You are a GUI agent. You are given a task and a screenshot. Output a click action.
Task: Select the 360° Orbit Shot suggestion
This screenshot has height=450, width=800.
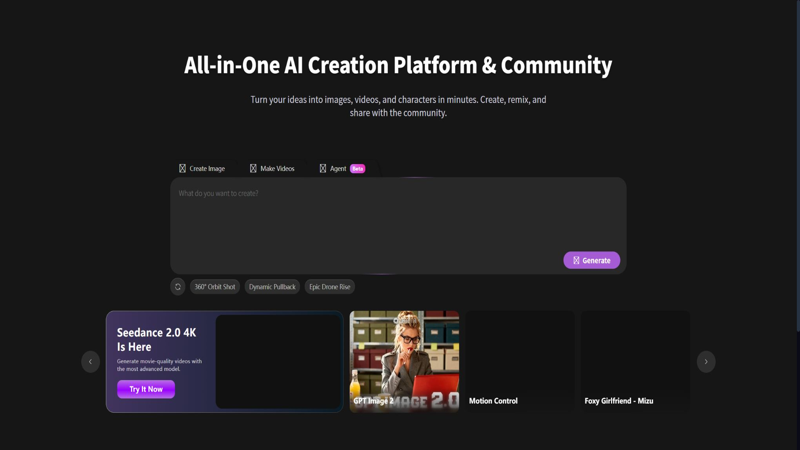(x=215, y=287)
